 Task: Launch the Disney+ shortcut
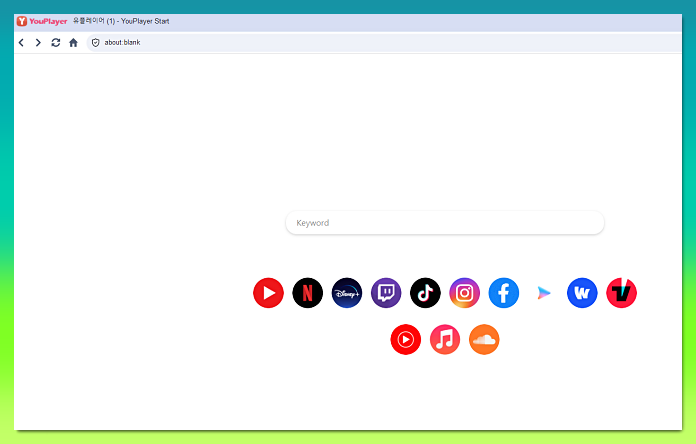347,293
